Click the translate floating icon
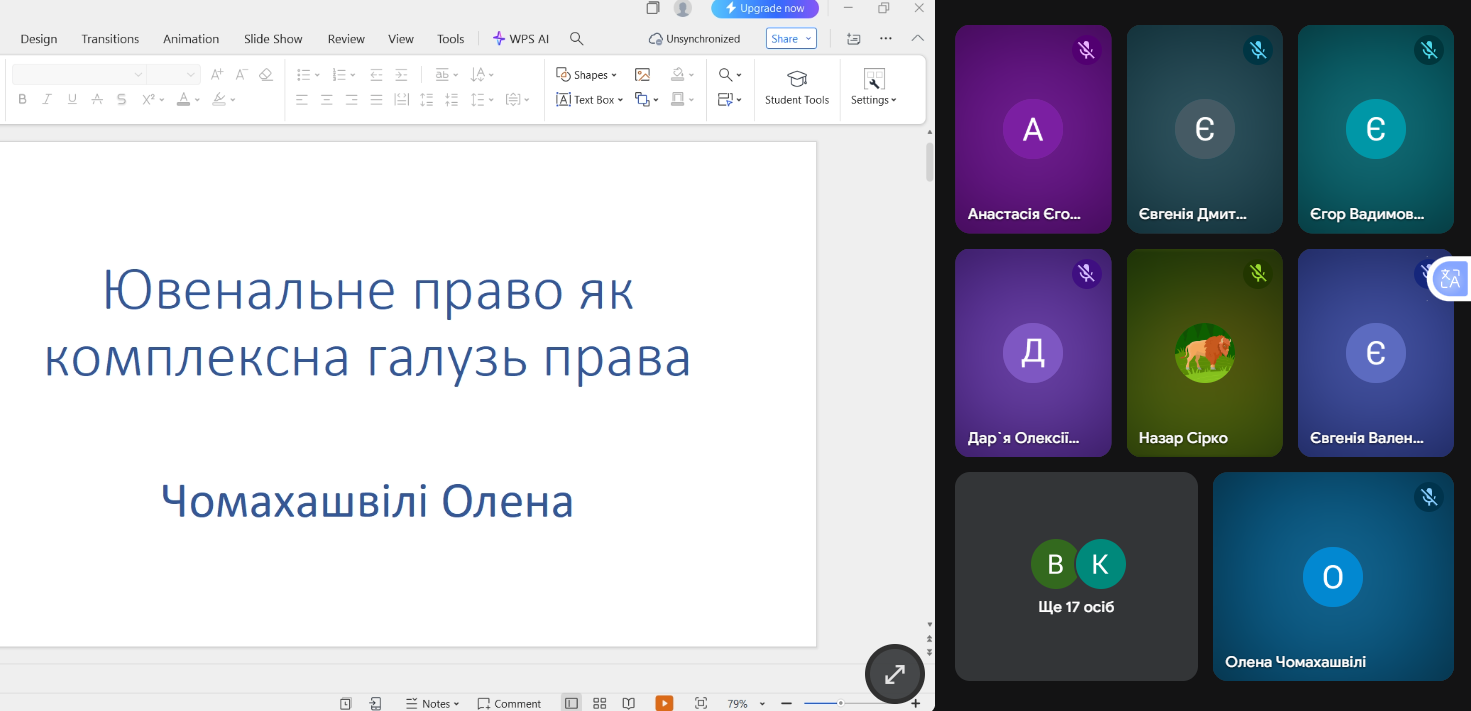 tap(1450, 279)
